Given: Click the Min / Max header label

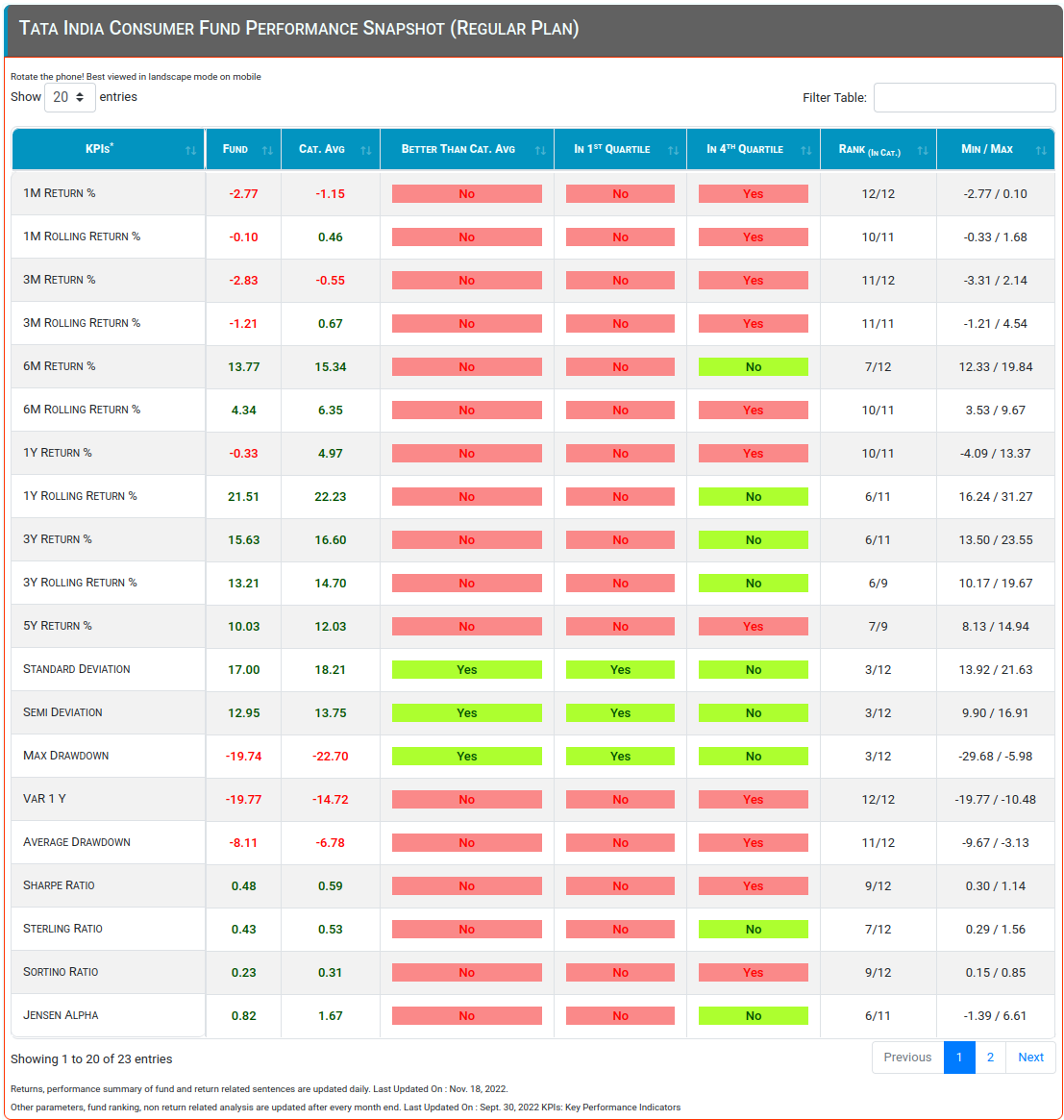Looking at the screenshot, I should click(987, 149).
